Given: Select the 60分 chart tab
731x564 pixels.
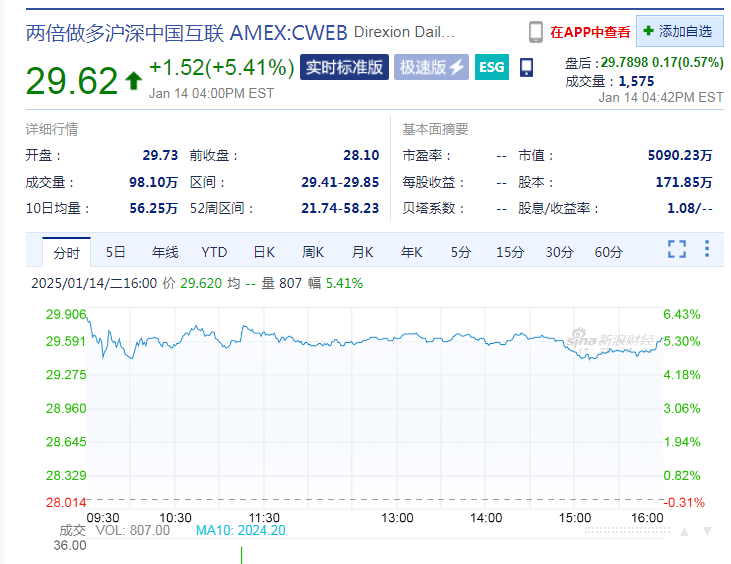Looking at the screenshot, I should [x=608, y=252].
